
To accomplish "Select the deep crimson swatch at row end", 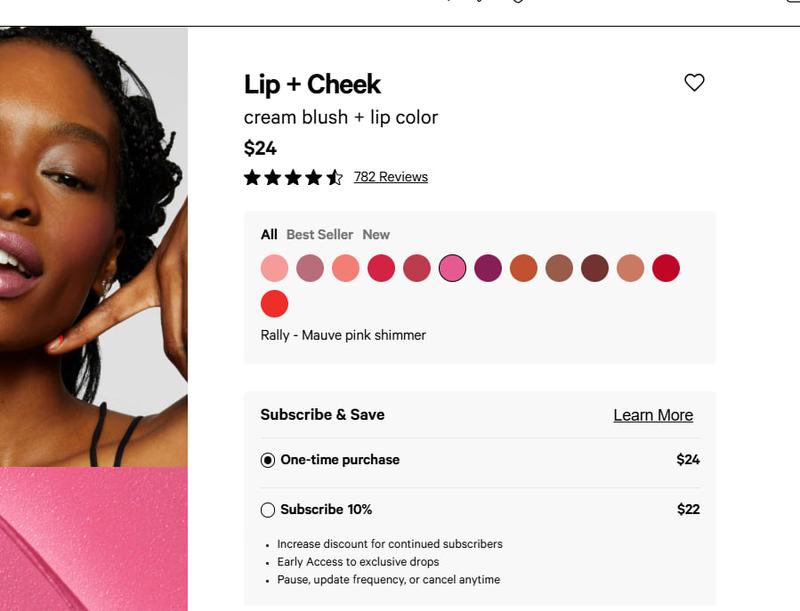I will pyautogui.click(x=666, y=268).
